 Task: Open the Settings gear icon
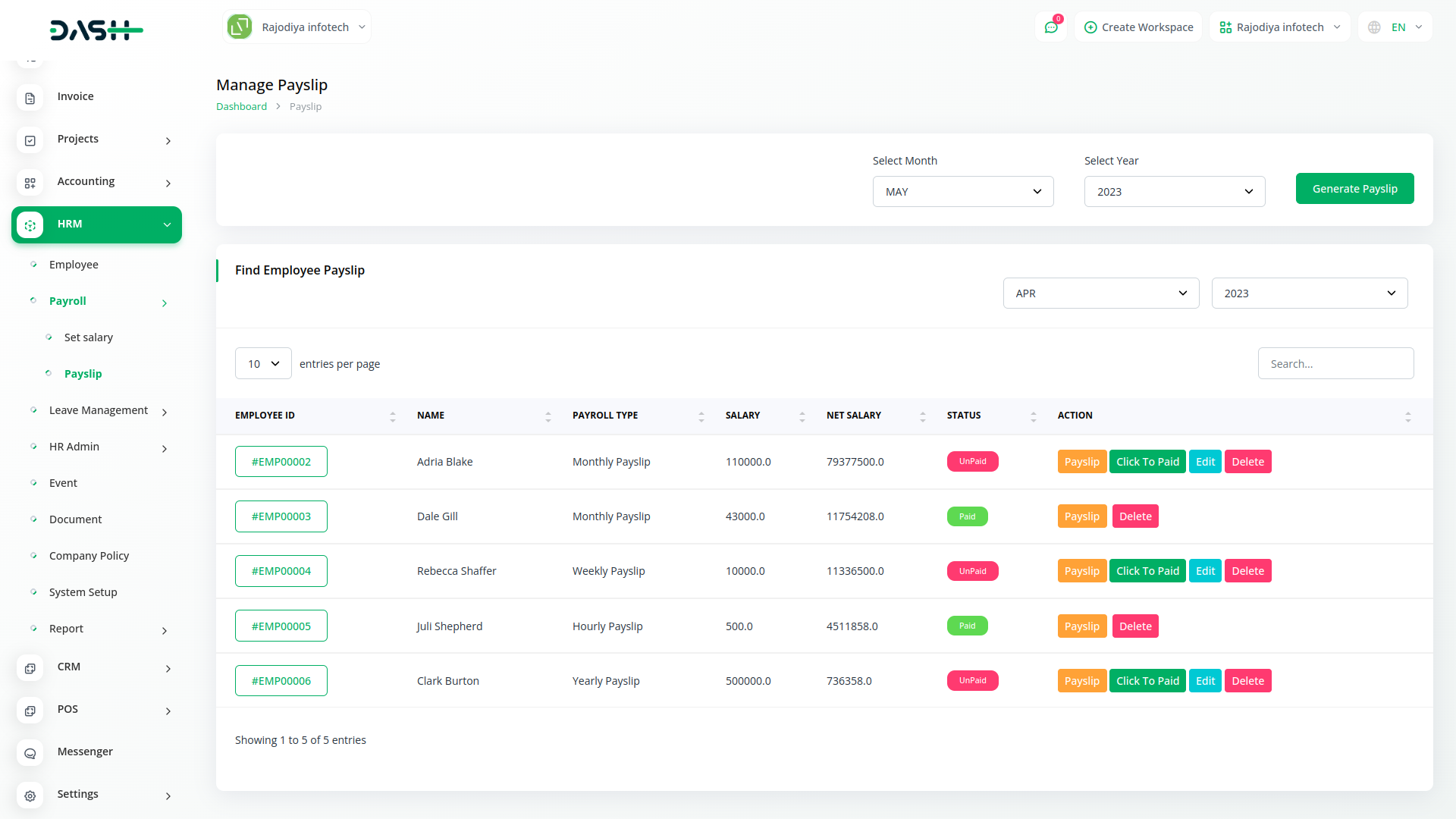tap(30, 795)
